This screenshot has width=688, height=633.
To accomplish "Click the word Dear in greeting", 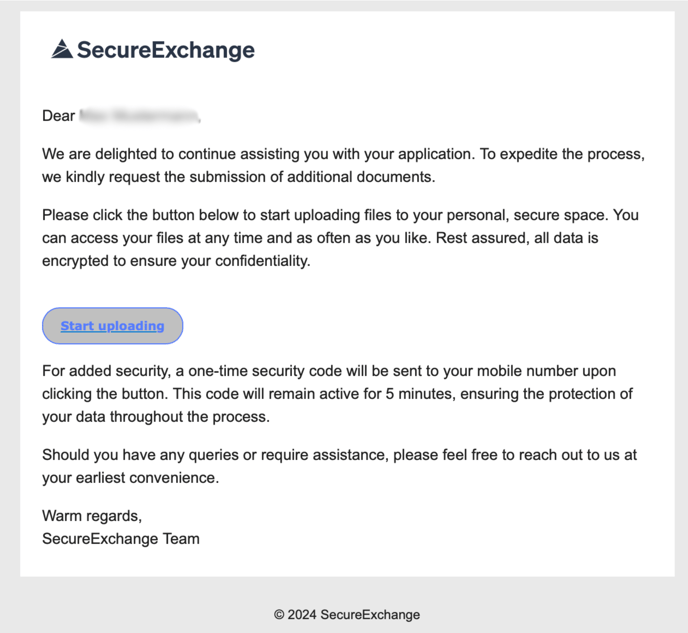I will click(58, 116).
